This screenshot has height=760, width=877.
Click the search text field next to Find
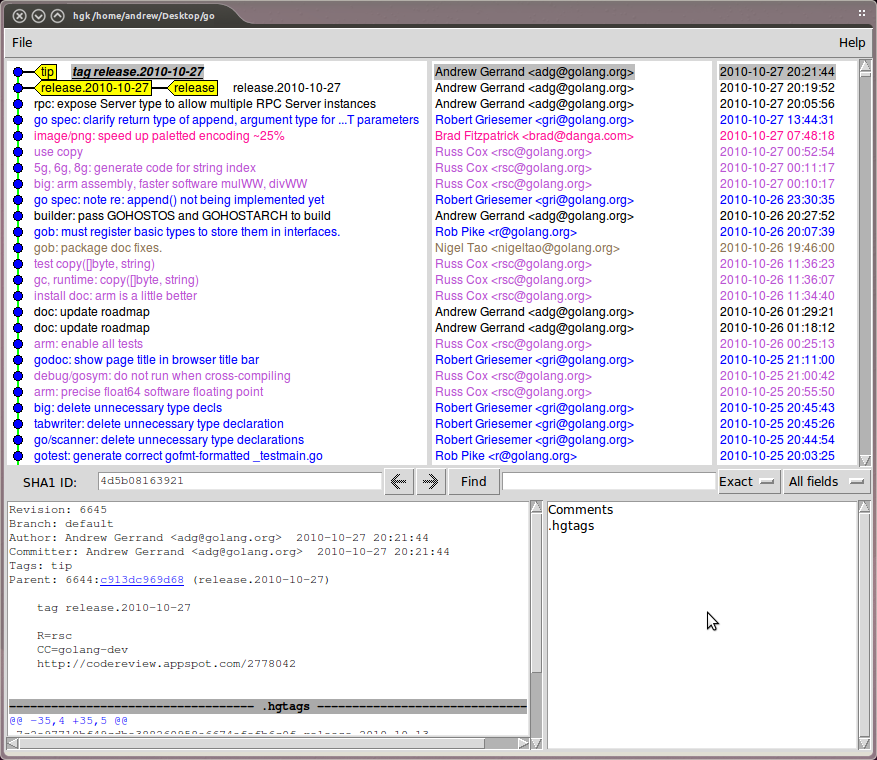pos(608,481)
